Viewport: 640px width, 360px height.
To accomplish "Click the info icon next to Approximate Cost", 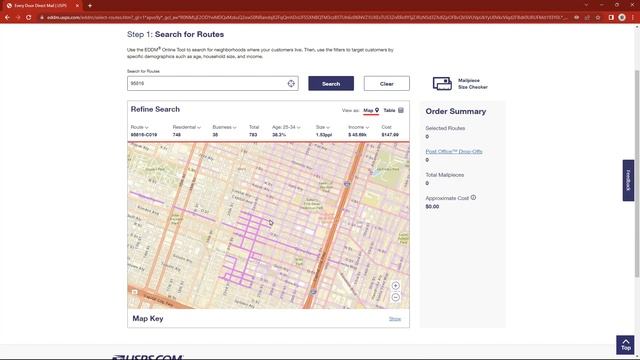I will click(x=473, y=198).
